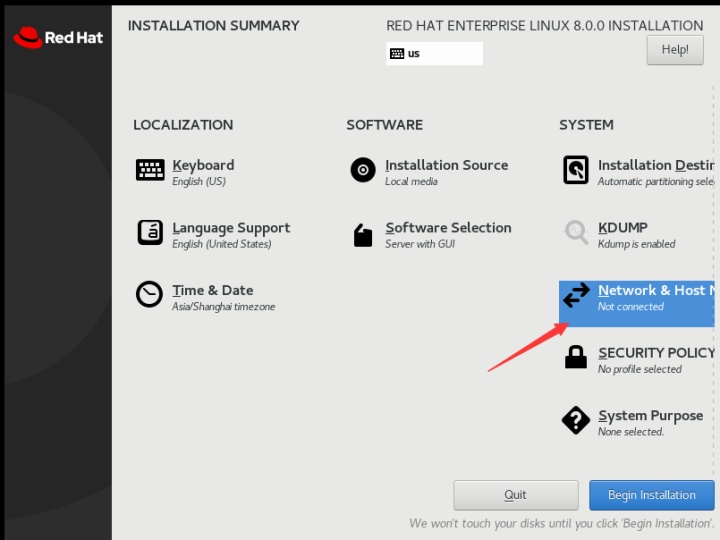
Task: Click the Installation Destination disk icon
Action: click(576, 170)
